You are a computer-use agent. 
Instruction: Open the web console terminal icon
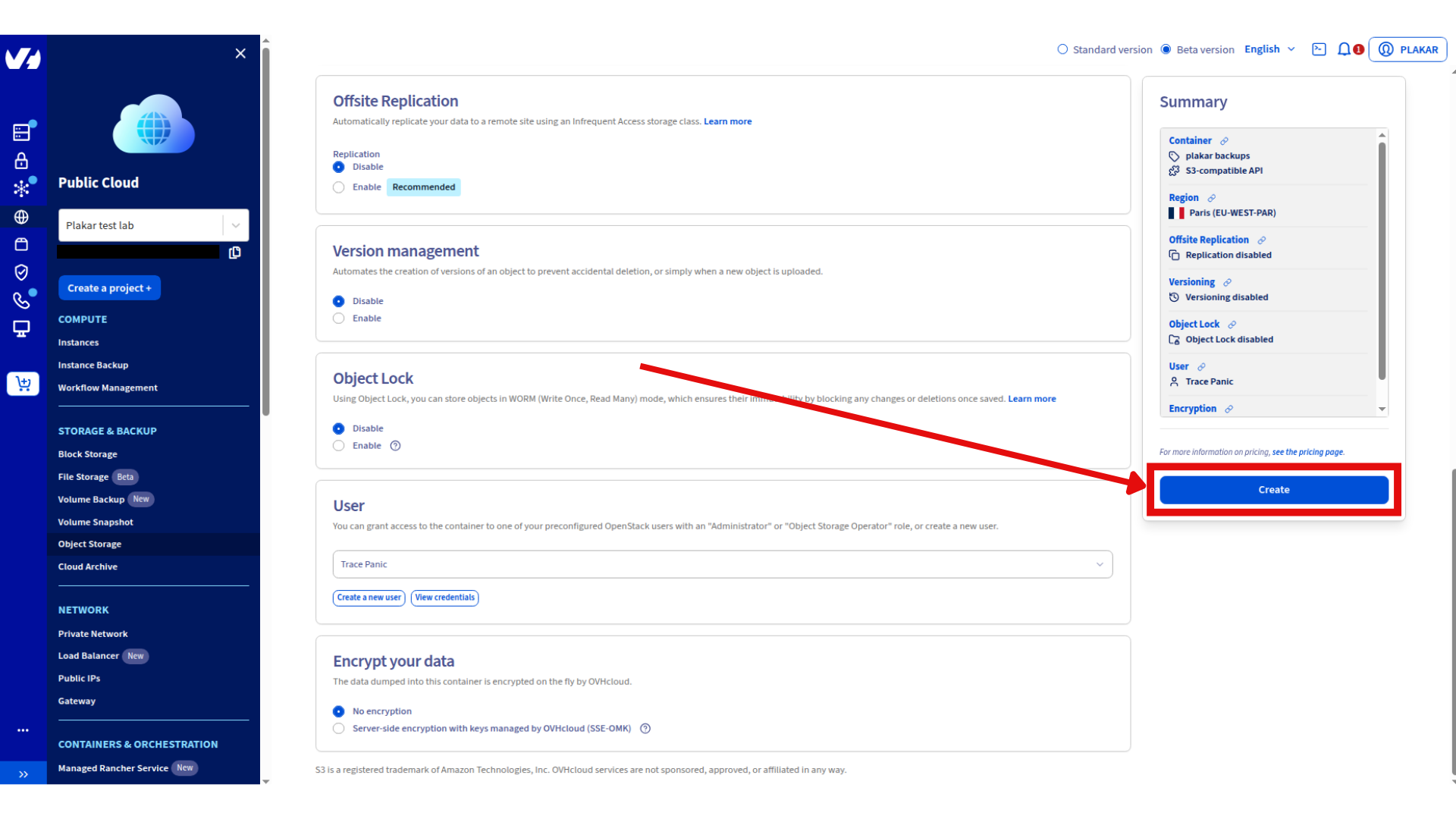click(1319, 49)
